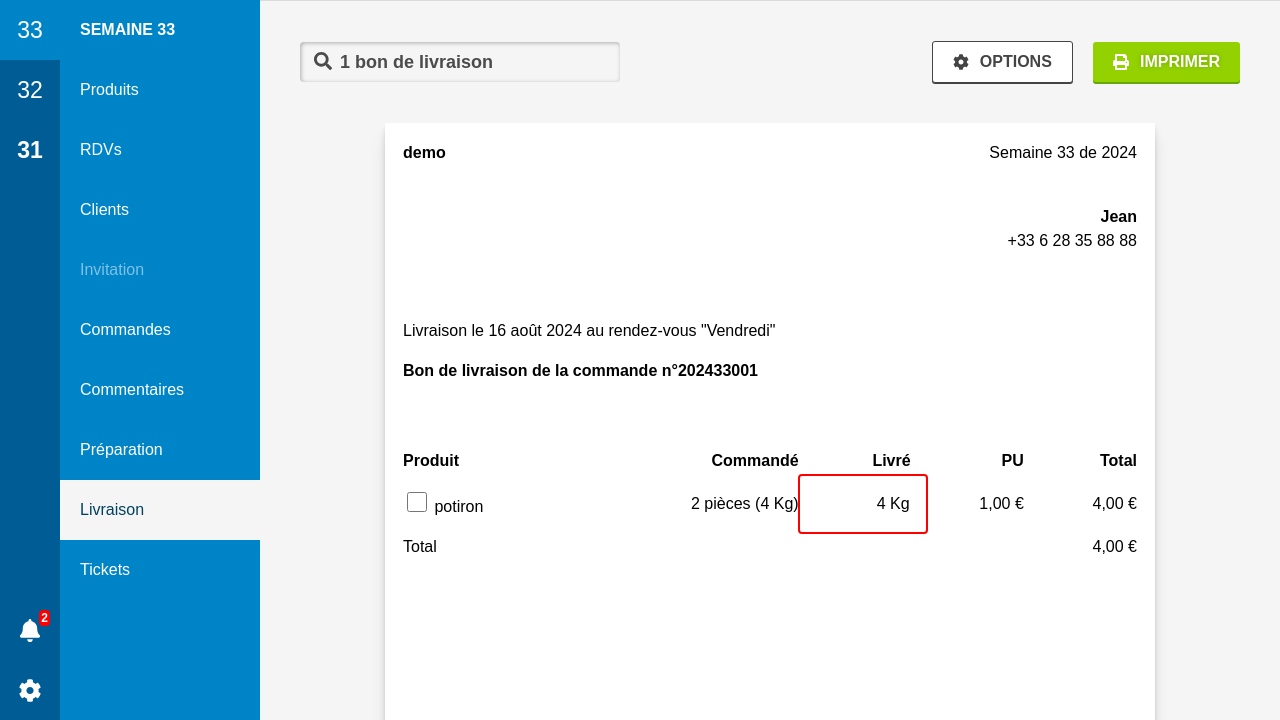Click the magnifier icon in search box
1280x720 pixels.
[x=323, y=61]
